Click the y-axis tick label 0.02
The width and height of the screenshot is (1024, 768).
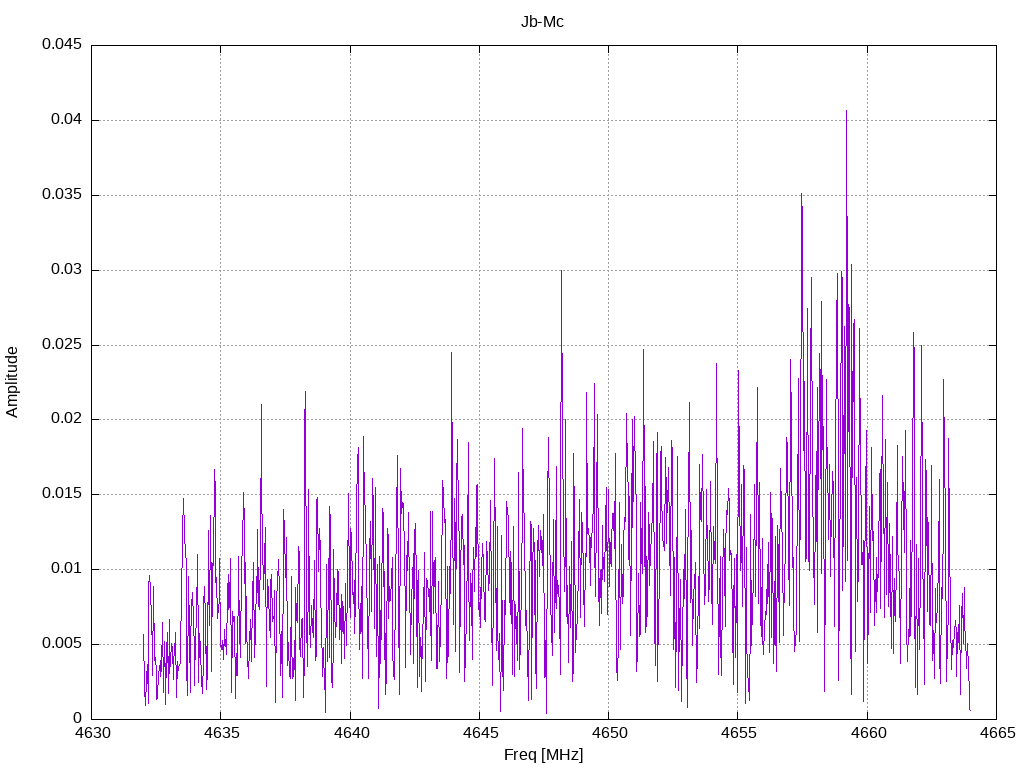click(67, 419)
